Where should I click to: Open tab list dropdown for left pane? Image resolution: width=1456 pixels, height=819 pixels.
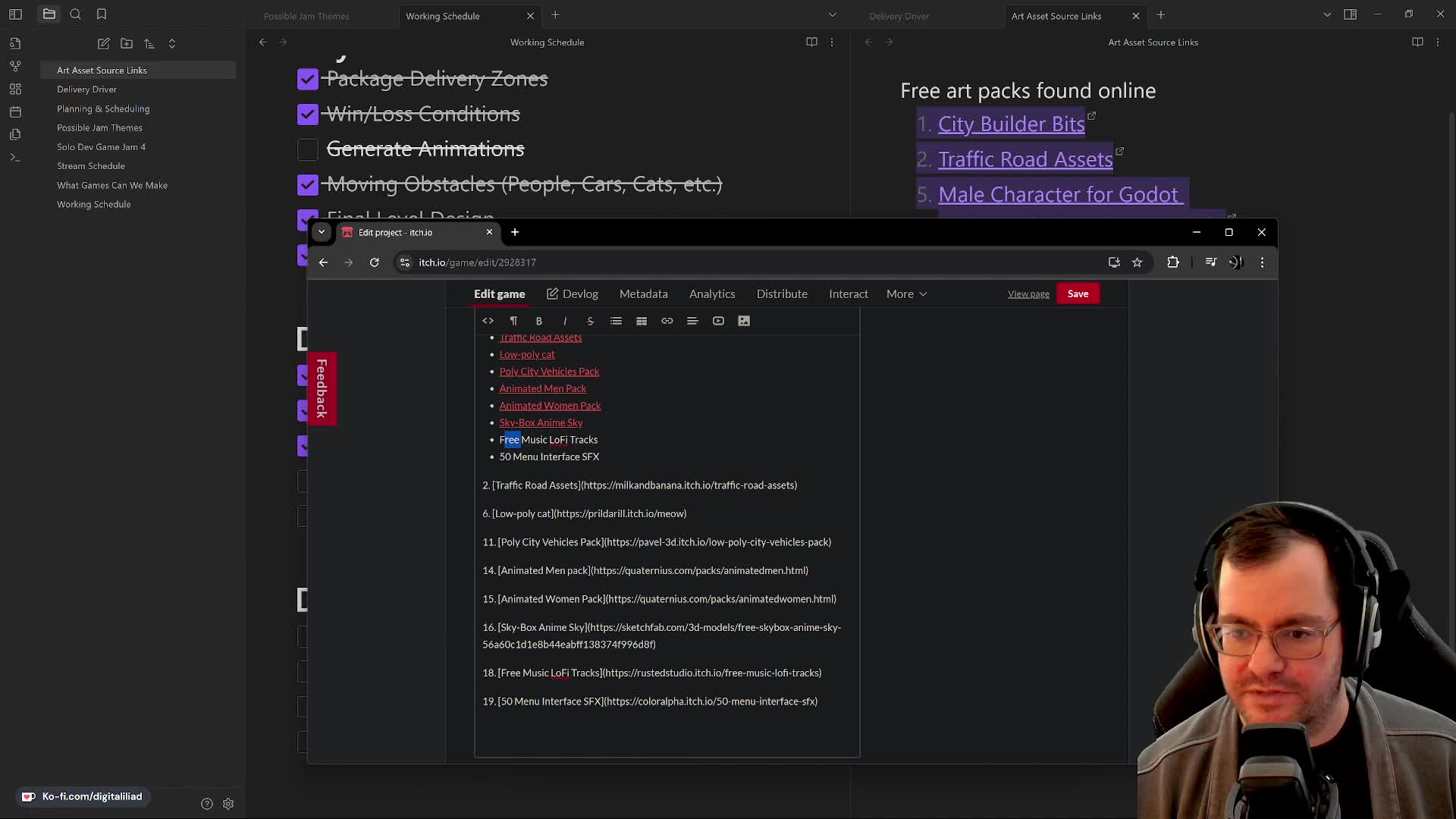point(832,15)
